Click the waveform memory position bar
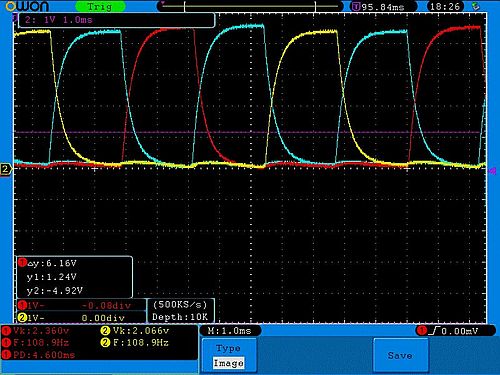Image resolution: width=500 pixels, height=375 pixels. [249, 6]
